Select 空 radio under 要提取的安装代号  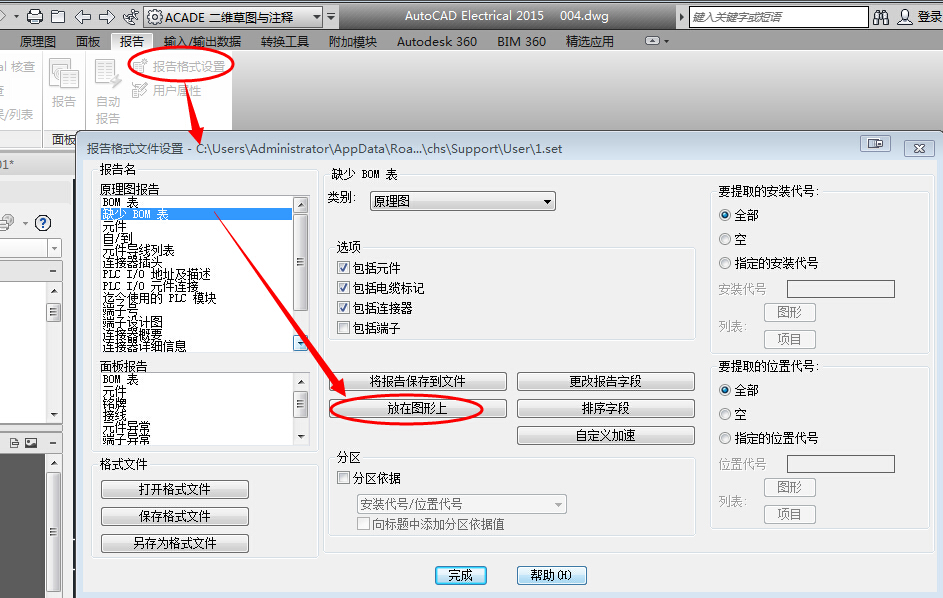pyautogui.click(x=725, y=240)
